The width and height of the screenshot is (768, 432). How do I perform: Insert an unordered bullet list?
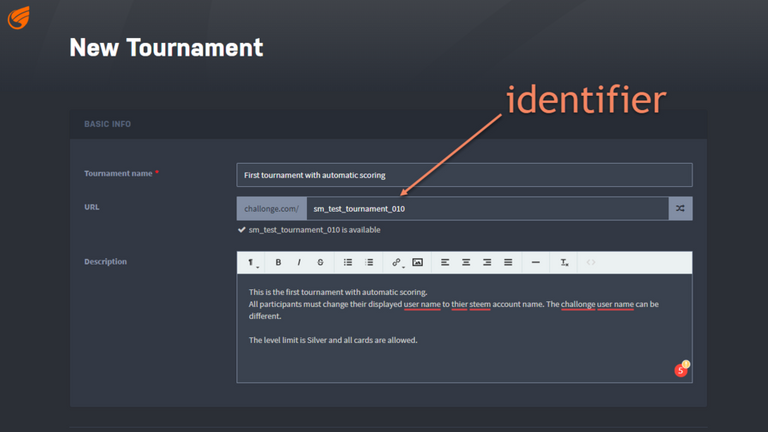[348, 262]
